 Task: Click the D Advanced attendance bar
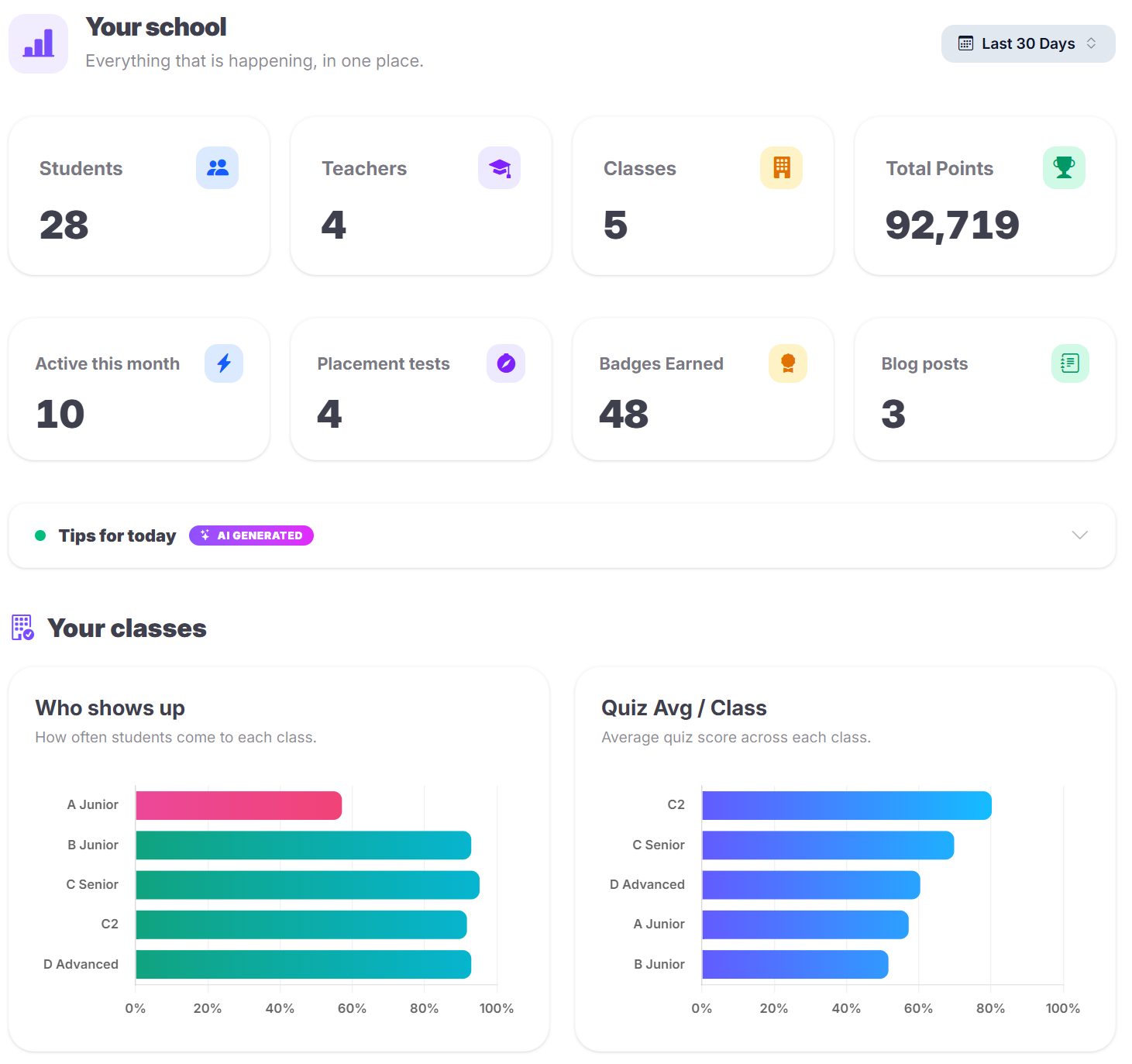click(x=303, y=964)
